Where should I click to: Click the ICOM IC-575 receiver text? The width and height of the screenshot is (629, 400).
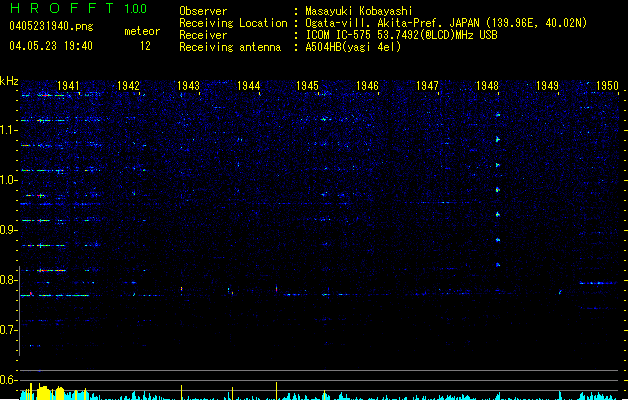[401, 35]
